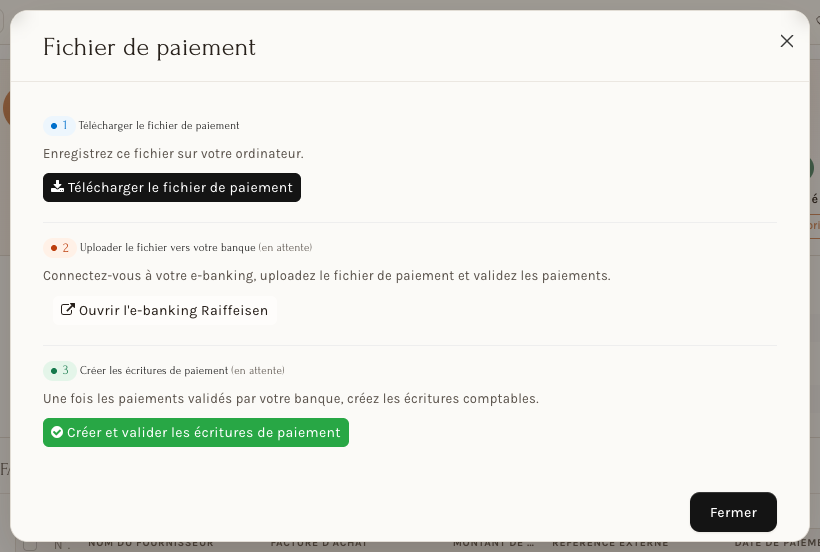Click the Fermer button
The height and width of the screenshot is (552, 820).
[733, 512]
